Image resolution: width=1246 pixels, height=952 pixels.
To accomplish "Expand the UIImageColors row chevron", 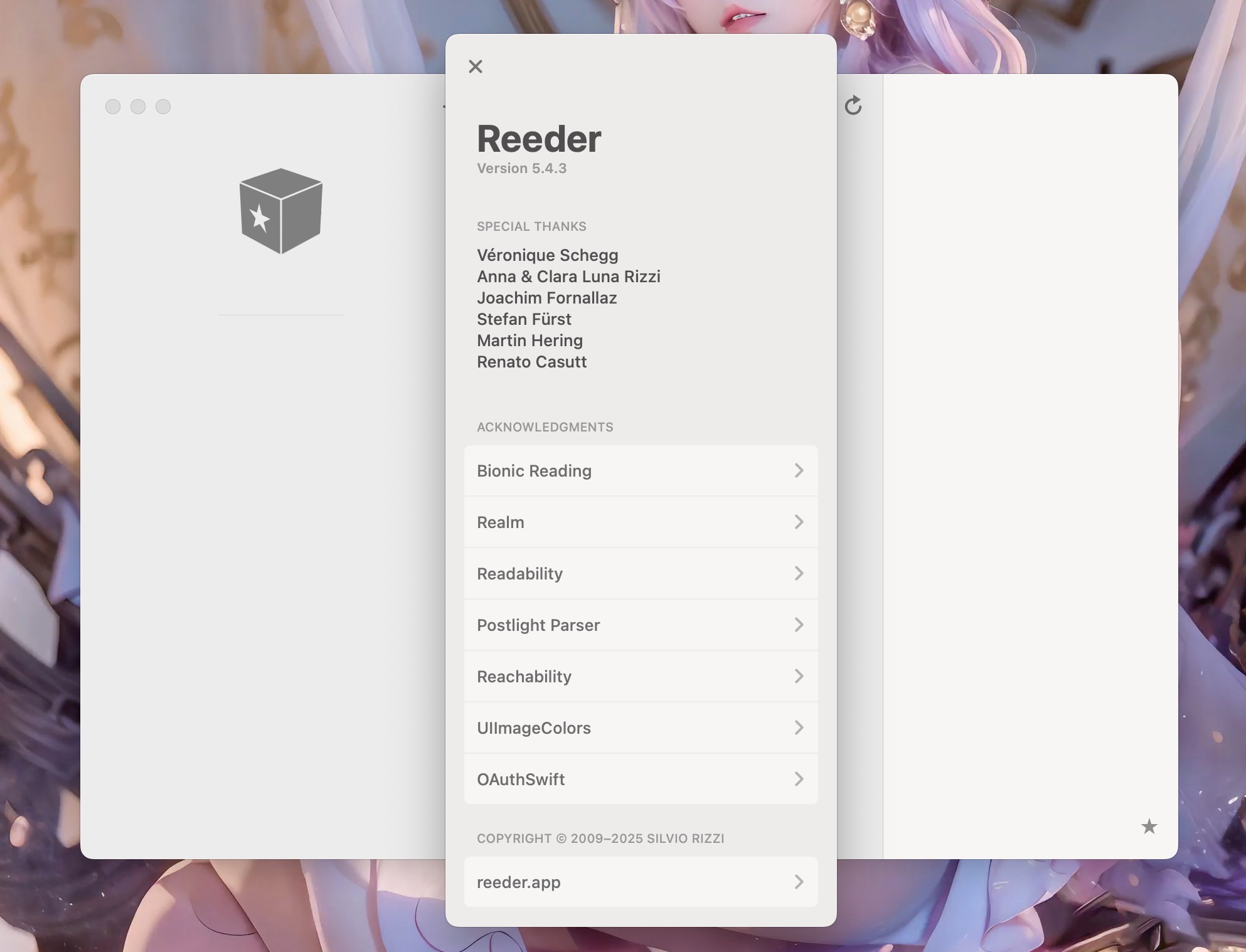I will click(799, 727).
